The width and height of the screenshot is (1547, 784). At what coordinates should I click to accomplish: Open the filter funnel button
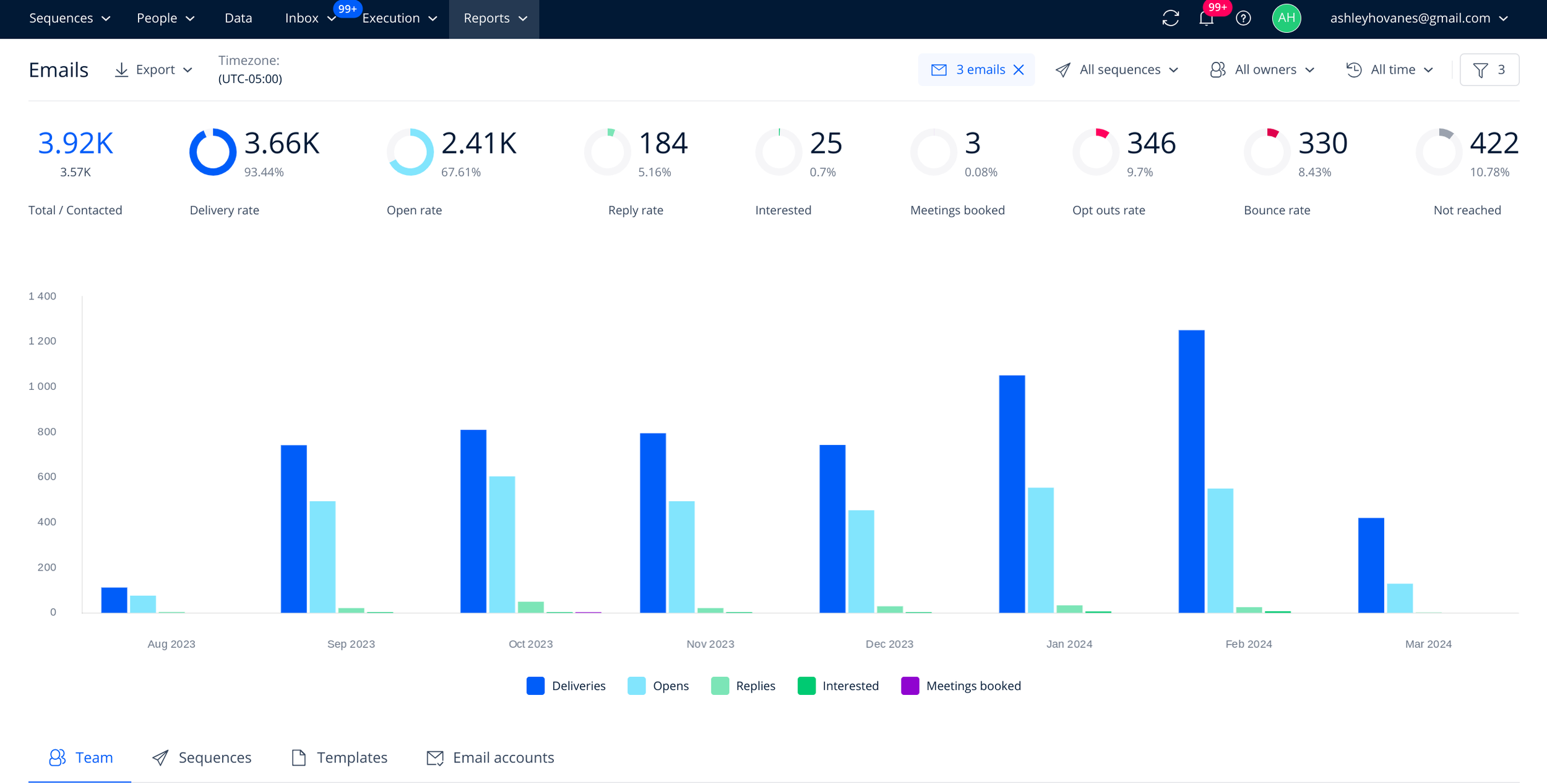pyautogui.click(x=1489, y=70)
